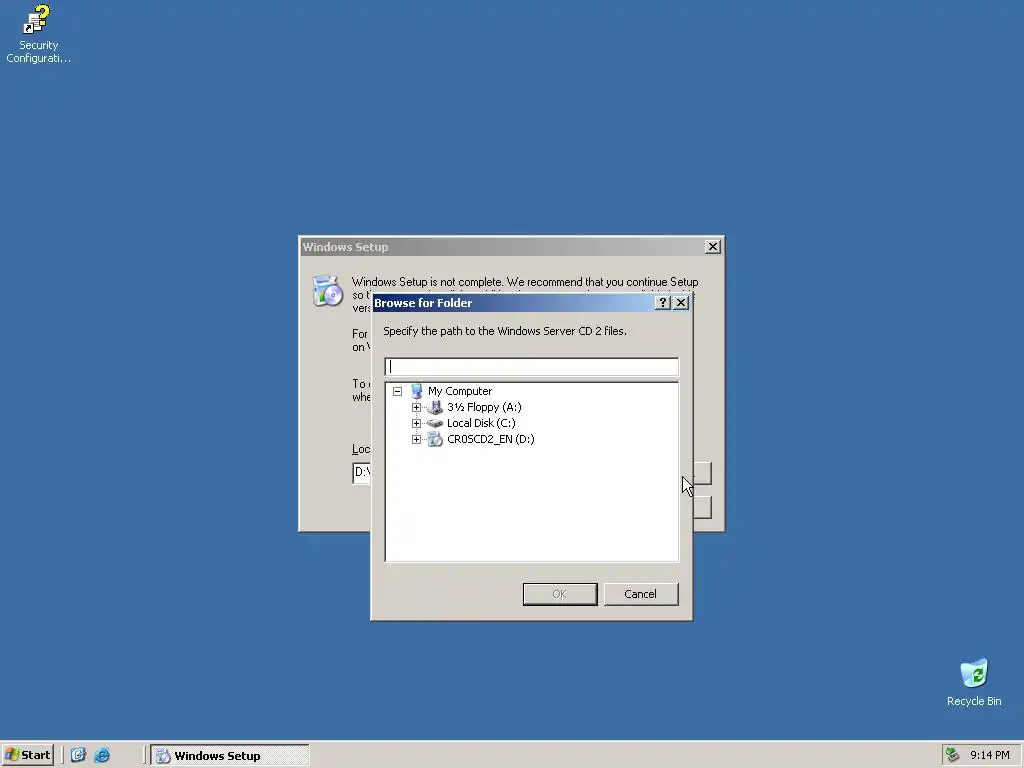Click the My Computer icon in tree
Screen dimensions: 1024x768
coord(417,391)
